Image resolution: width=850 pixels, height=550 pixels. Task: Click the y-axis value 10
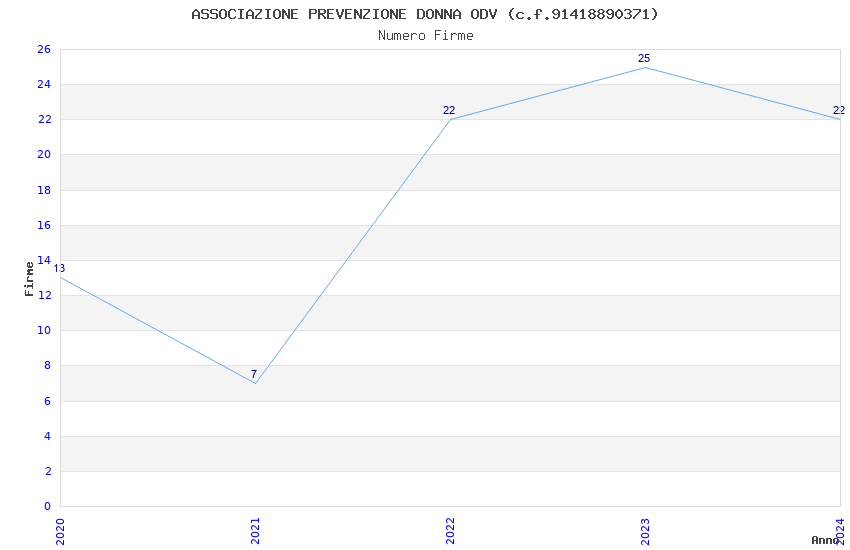click(44, 331)
